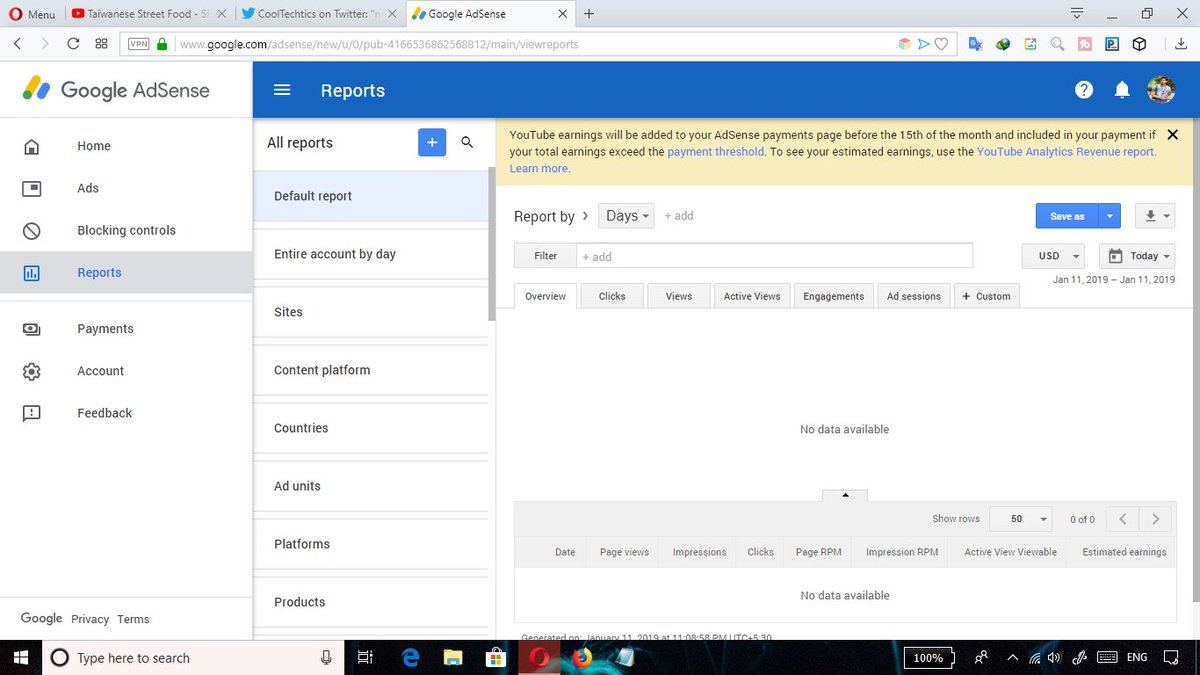Open the Privacy footer link
The width and height of the screenshot is (1200, 675).
(x=90, y=619)
